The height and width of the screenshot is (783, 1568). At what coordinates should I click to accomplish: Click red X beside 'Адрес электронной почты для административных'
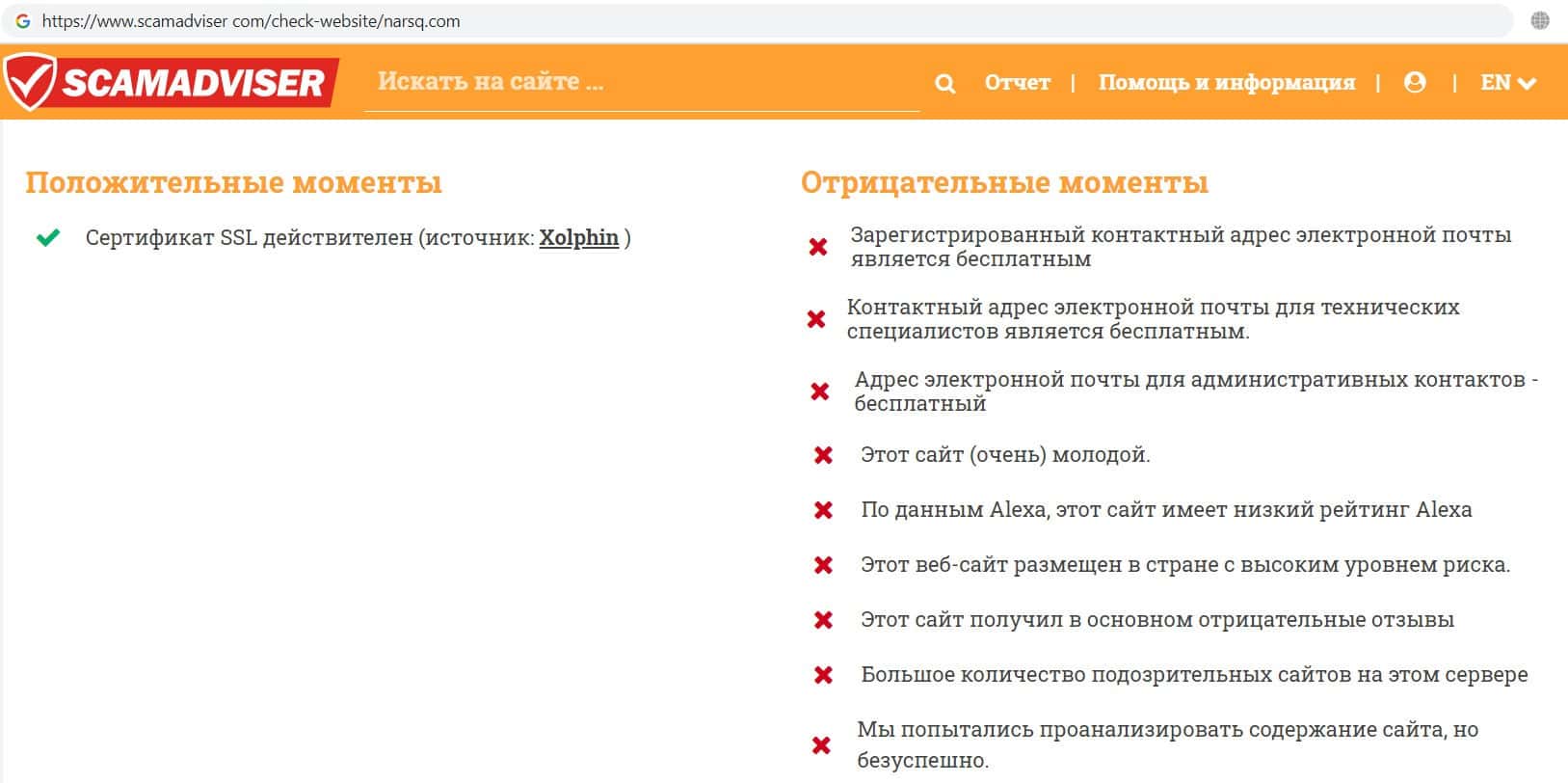820,391
